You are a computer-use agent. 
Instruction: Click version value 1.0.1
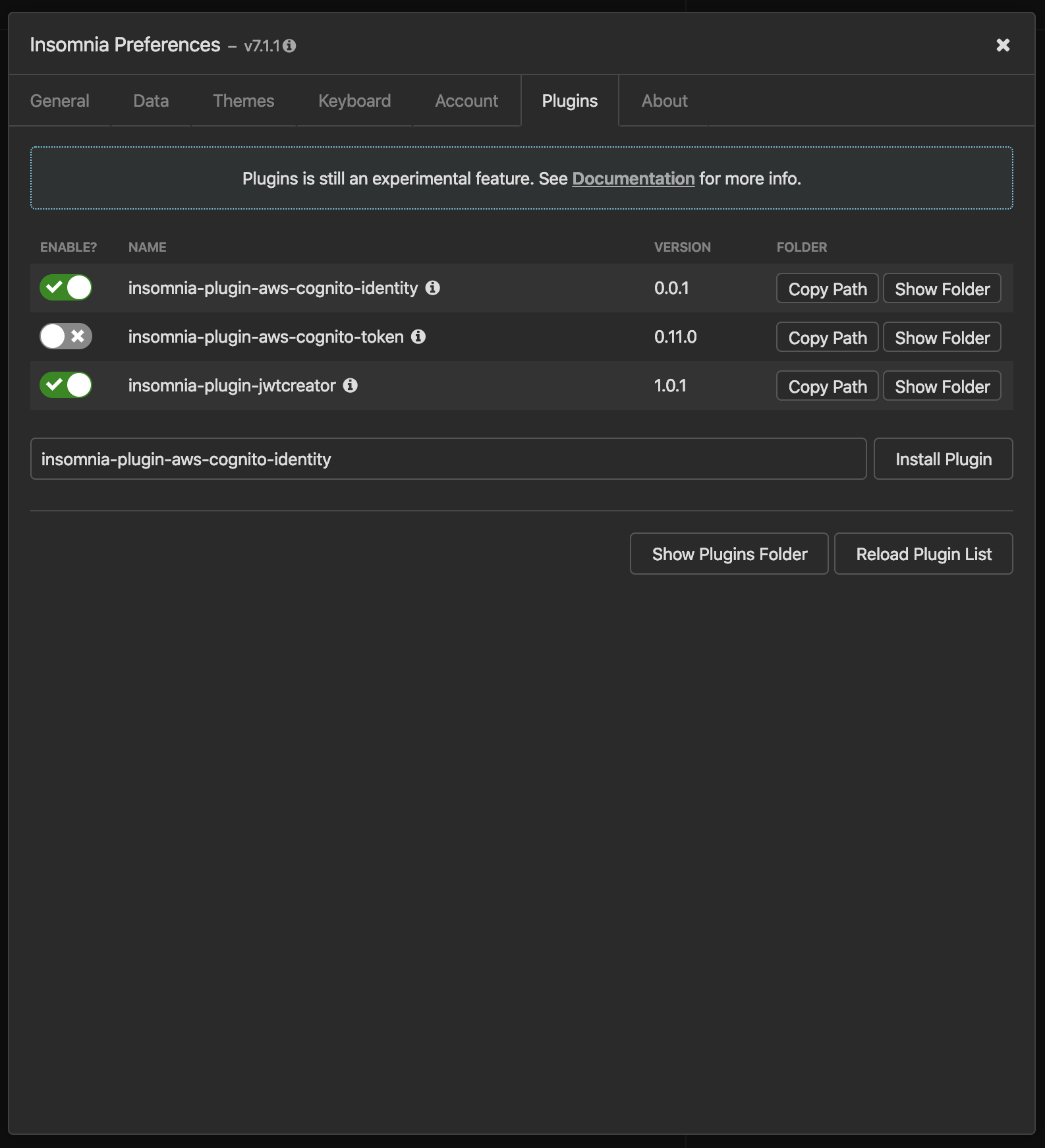tap(670, 386)
